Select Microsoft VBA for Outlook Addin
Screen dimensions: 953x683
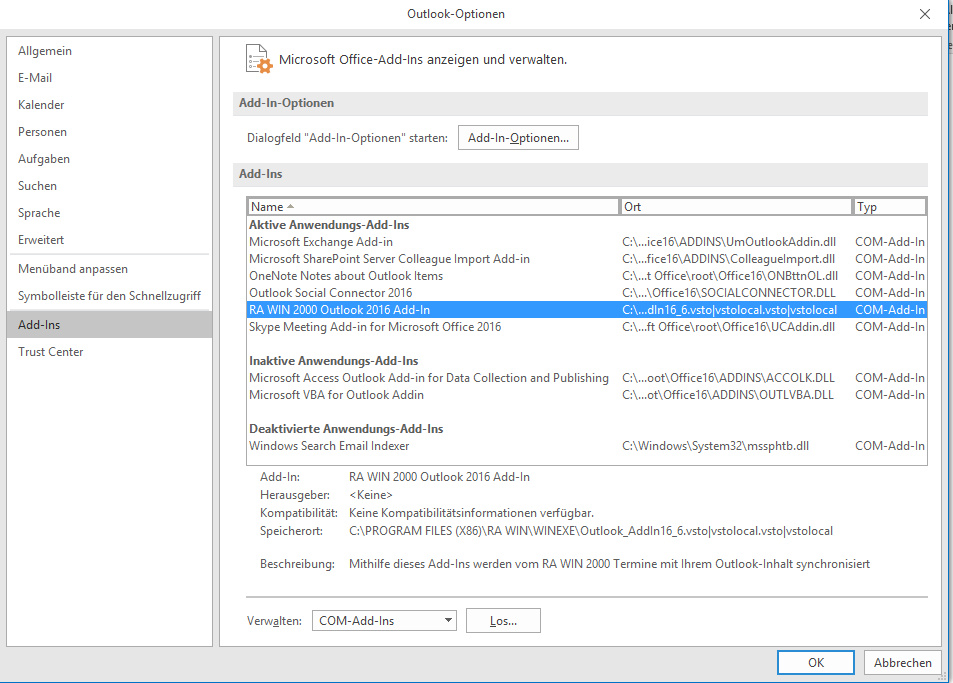click(x=330, y=394)
